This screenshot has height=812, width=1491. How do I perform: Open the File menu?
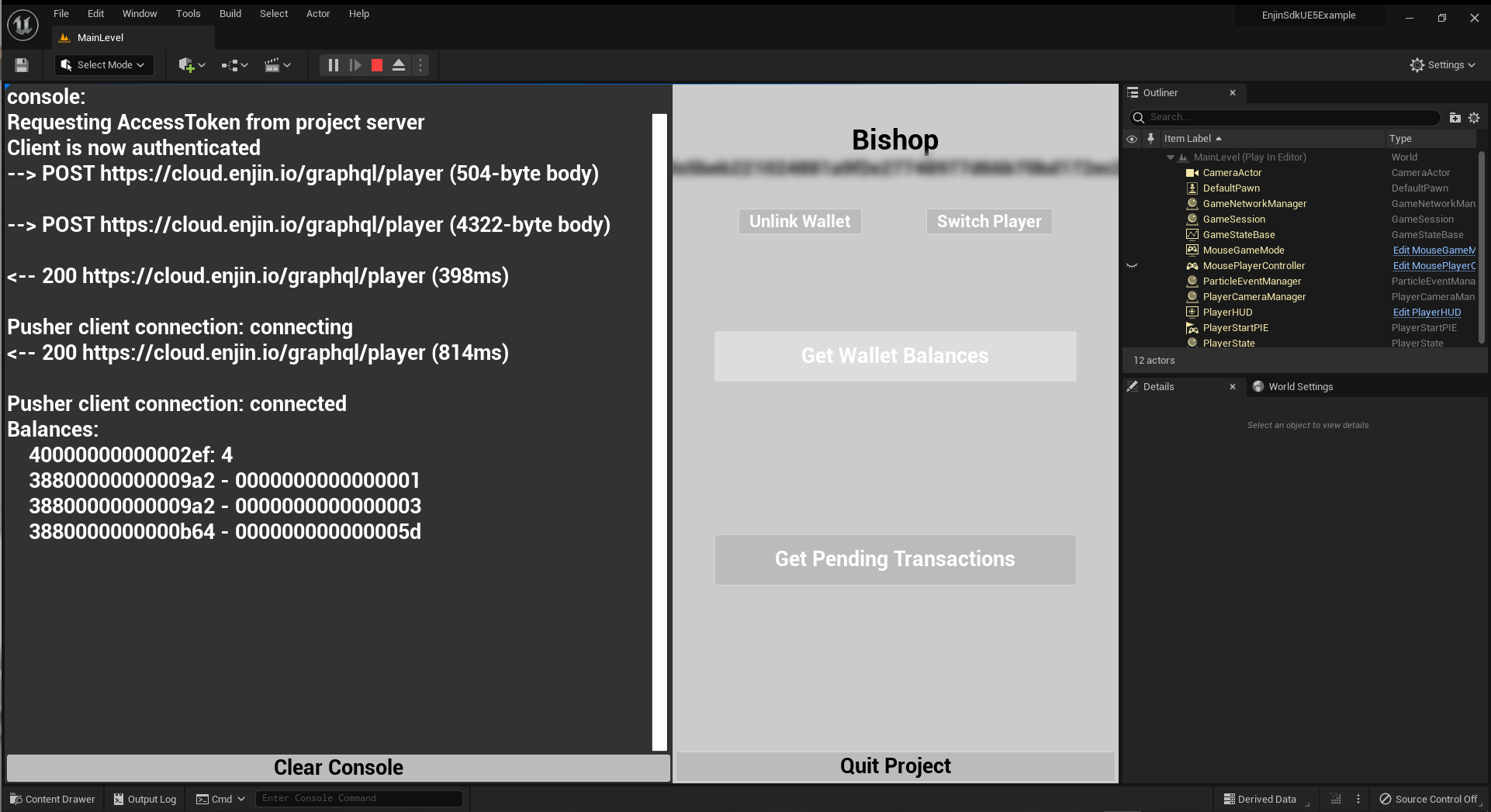(x=61, y=14)
